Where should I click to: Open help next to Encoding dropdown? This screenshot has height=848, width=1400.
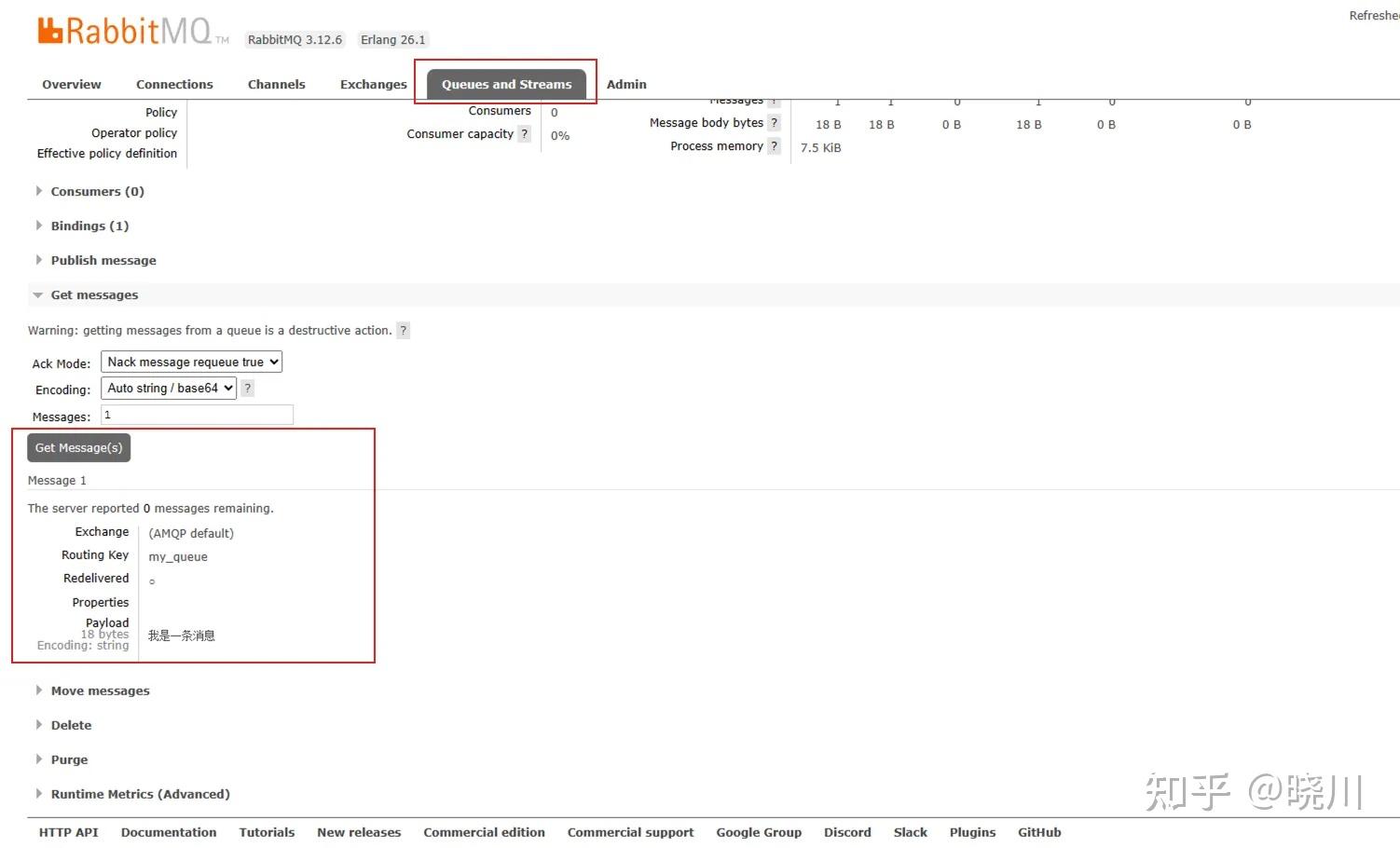click(247, 389)
